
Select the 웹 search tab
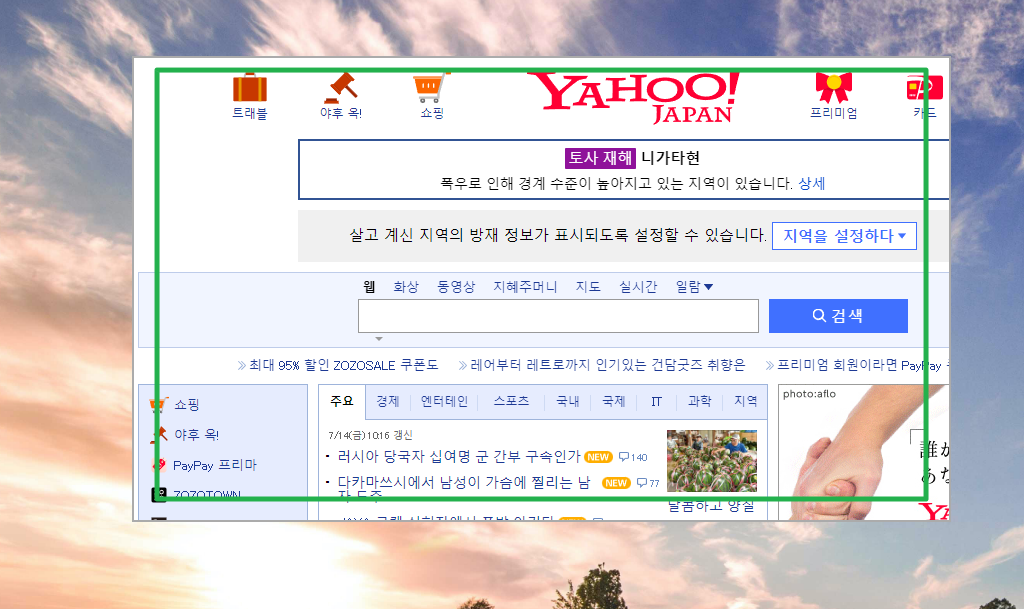pyautogui.click(x=369, y=287)
